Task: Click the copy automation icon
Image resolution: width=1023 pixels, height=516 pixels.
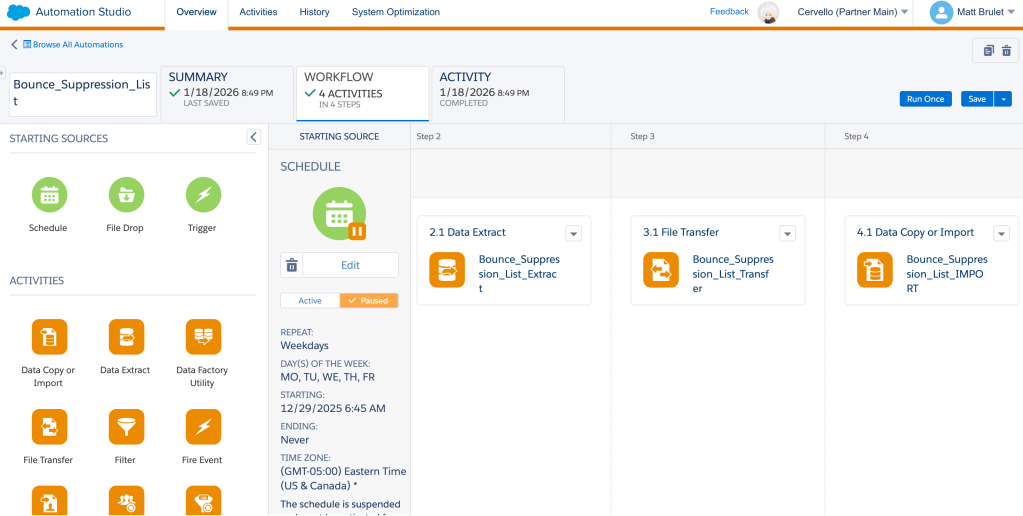Action: [x=988, y=51]
